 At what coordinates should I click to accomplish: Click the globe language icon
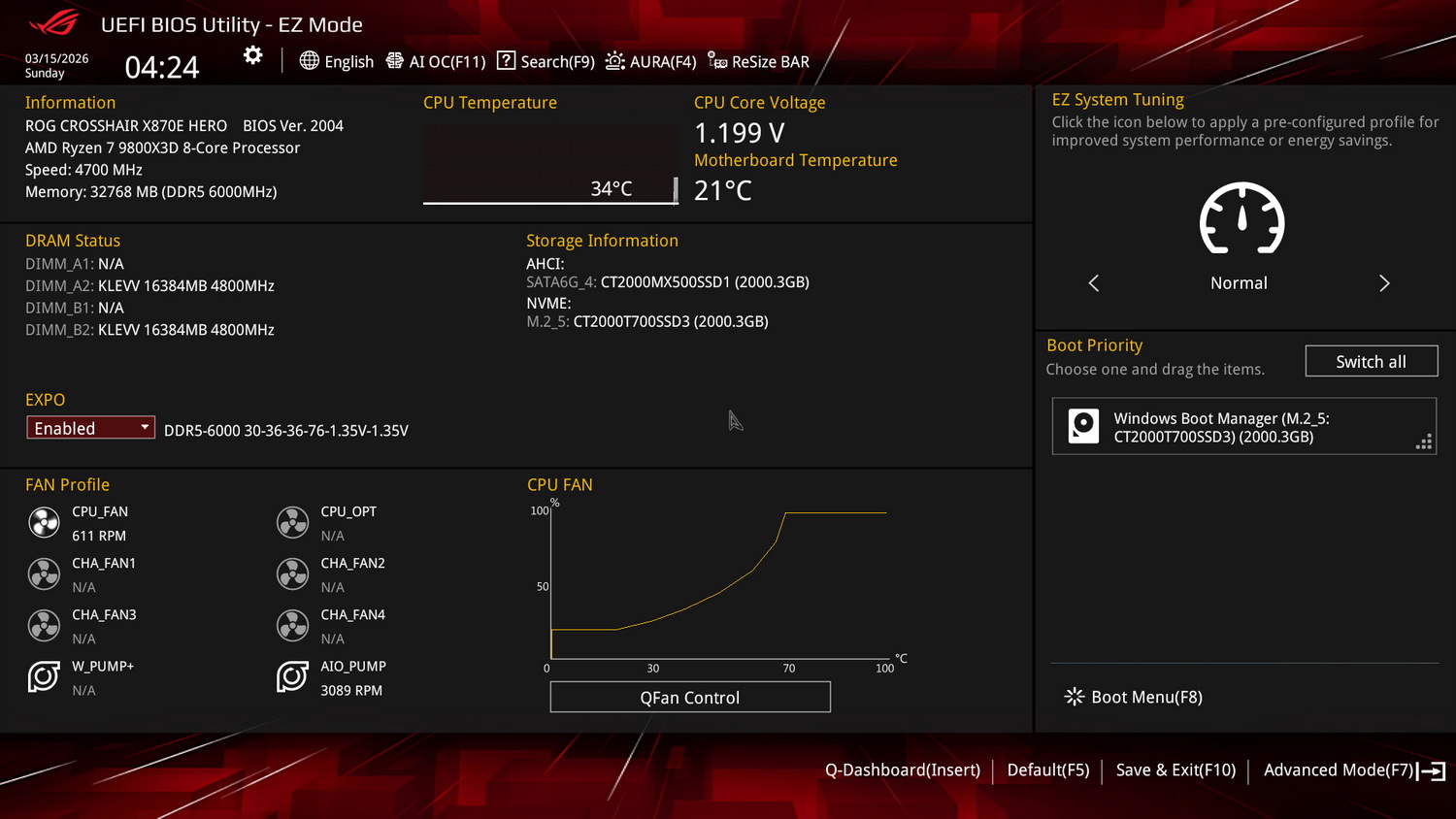pos(309,61)
